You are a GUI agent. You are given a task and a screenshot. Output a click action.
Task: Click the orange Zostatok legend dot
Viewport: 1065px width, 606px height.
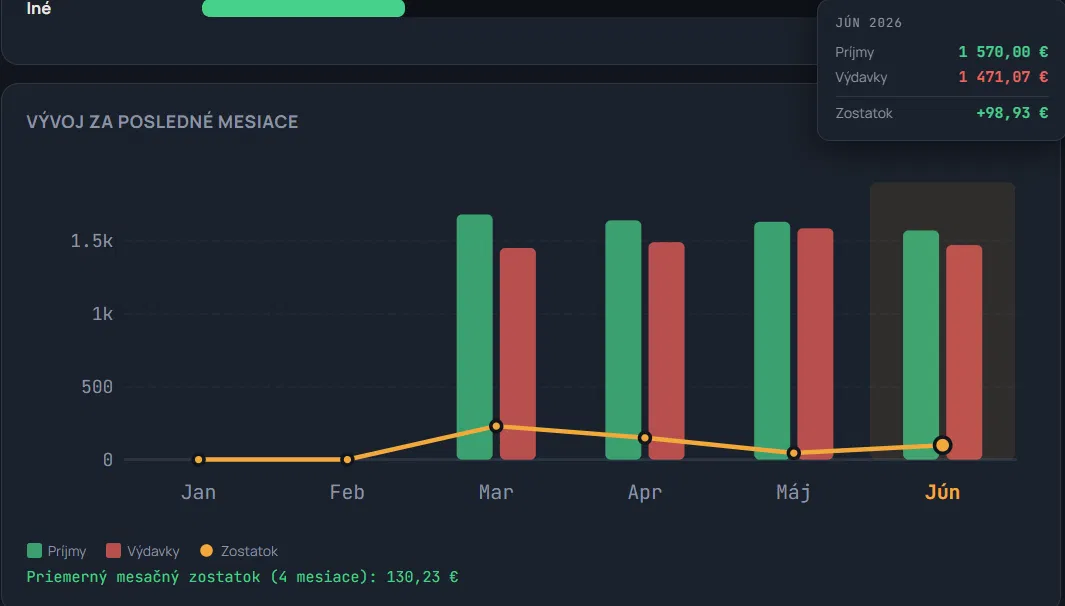tap(206, 550)
